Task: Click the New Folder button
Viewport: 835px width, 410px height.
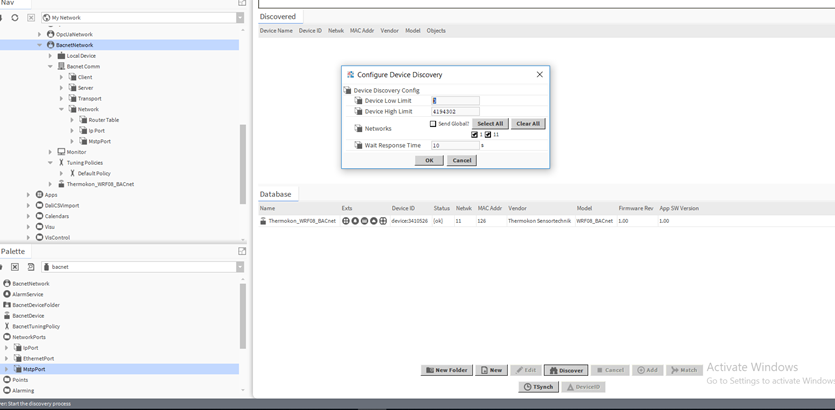Action: point(447,370)
